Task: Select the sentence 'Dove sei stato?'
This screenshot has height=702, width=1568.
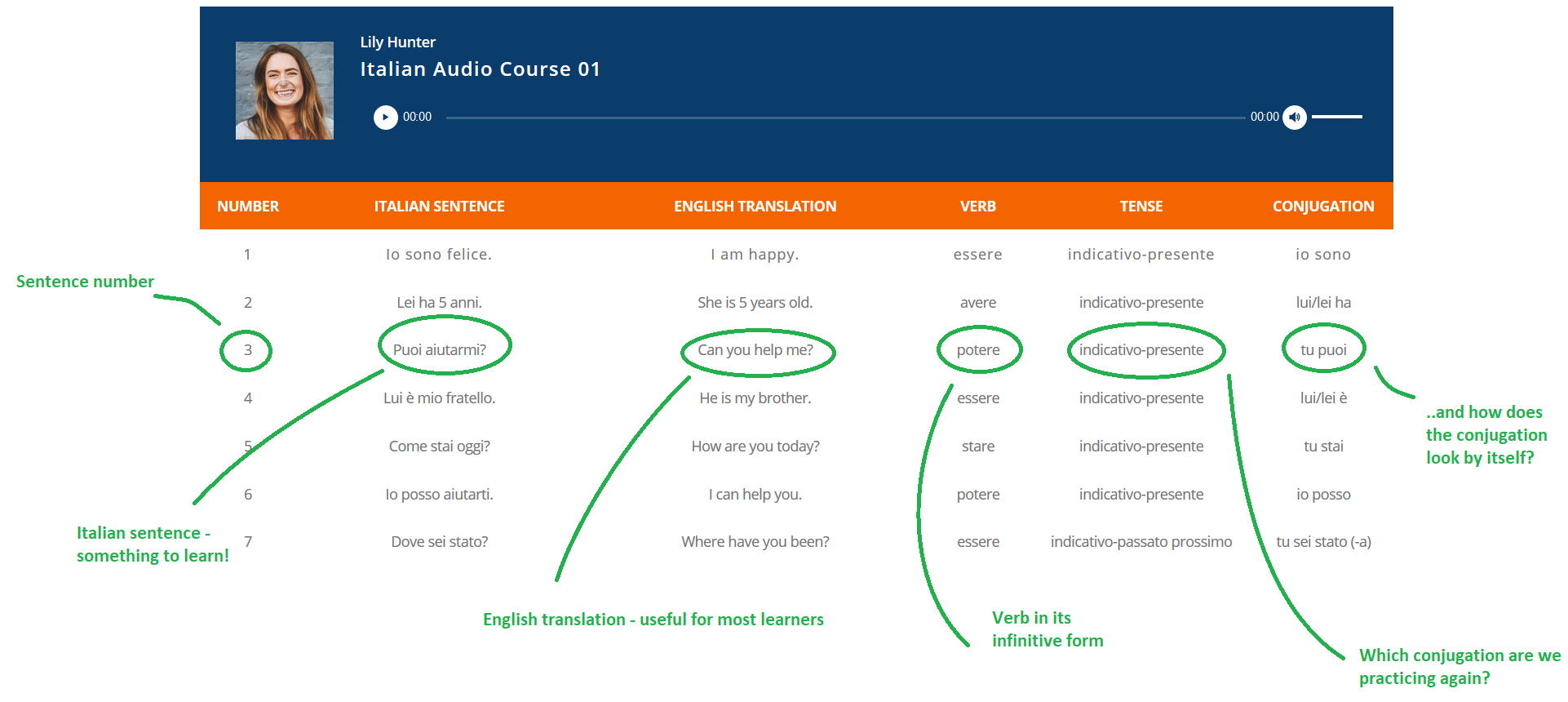Action: 439,542
